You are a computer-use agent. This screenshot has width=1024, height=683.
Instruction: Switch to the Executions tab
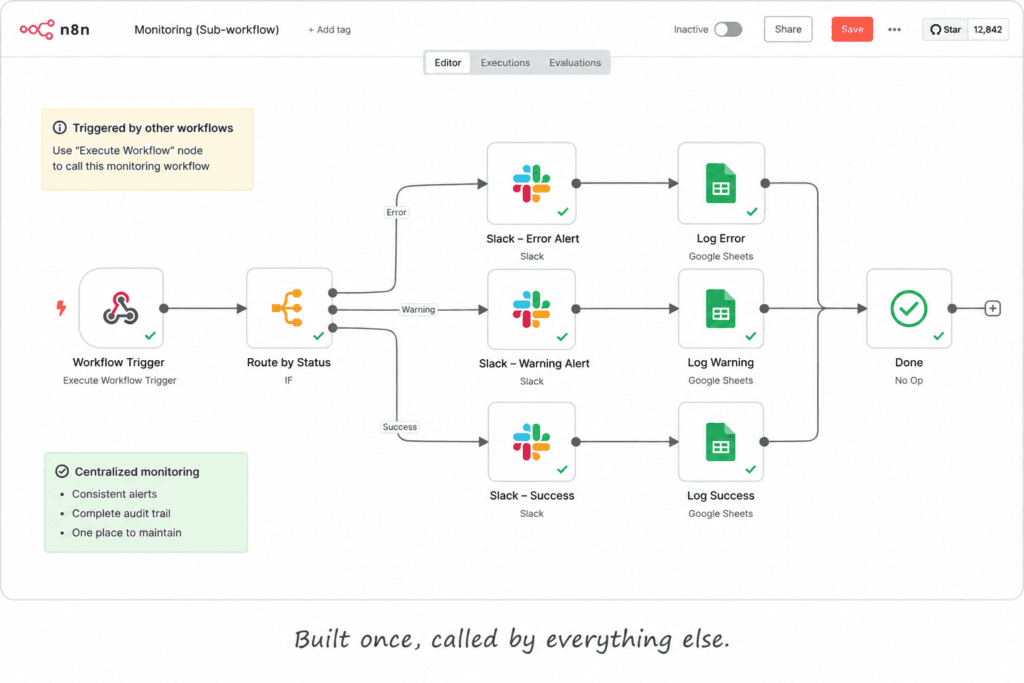[505, 63]
